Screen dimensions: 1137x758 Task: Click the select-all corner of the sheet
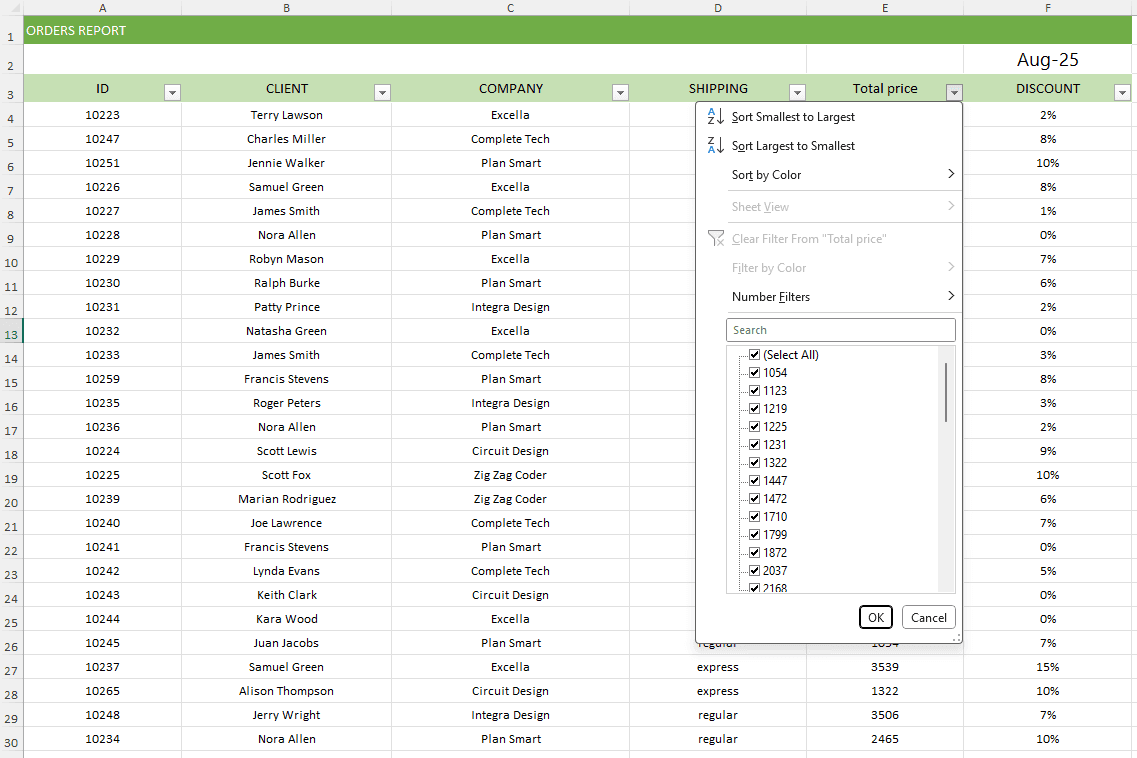point(12,8)
